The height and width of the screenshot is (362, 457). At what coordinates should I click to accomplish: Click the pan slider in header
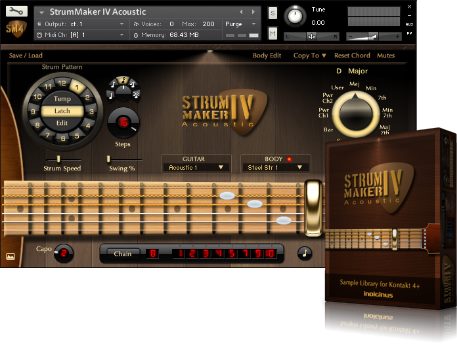pos(311,36)
